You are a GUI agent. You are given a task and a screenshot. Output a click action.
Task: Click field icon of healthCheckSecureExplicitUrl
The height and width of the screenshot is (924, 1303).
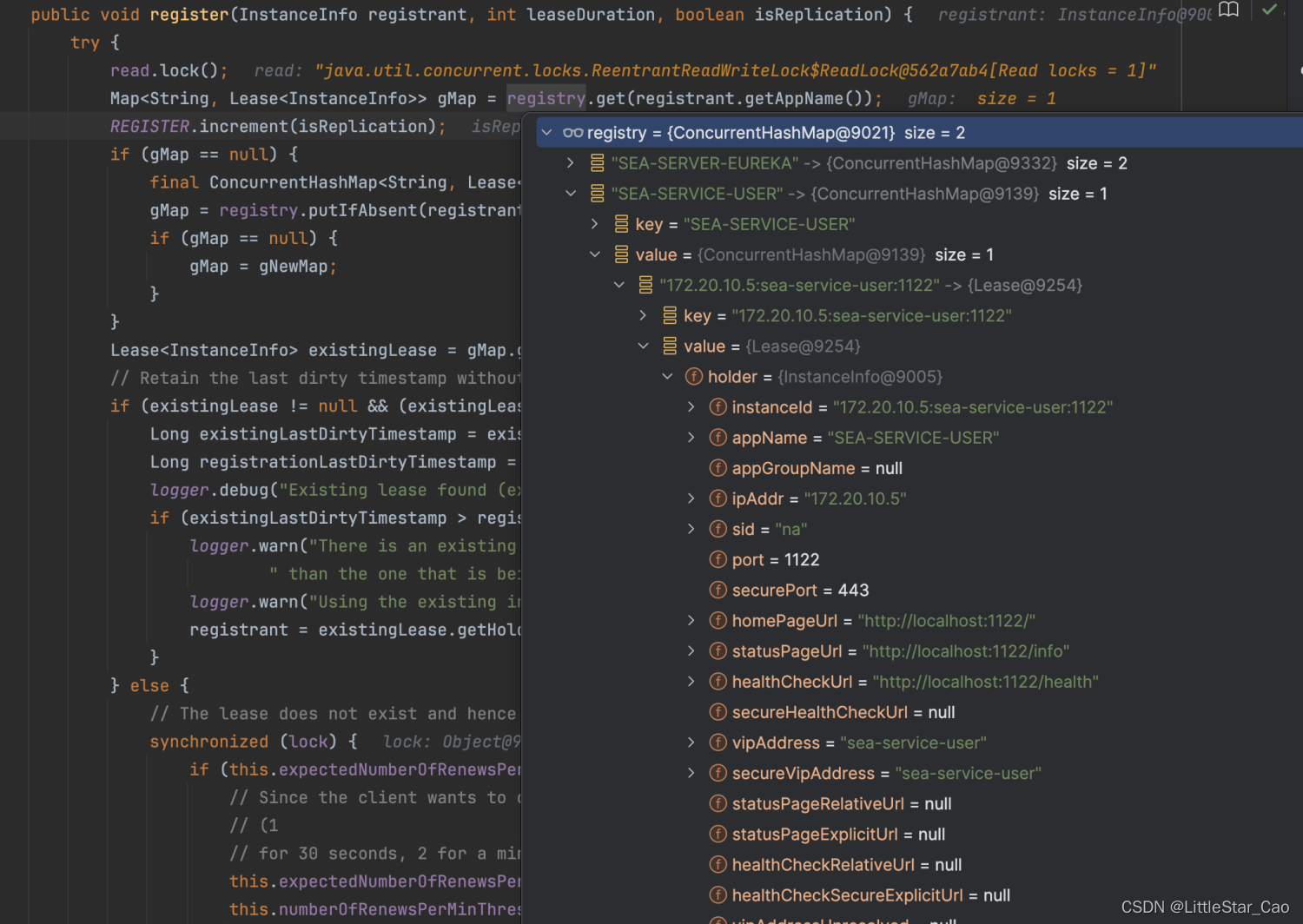pyautogui.click(x=718, y=894)
